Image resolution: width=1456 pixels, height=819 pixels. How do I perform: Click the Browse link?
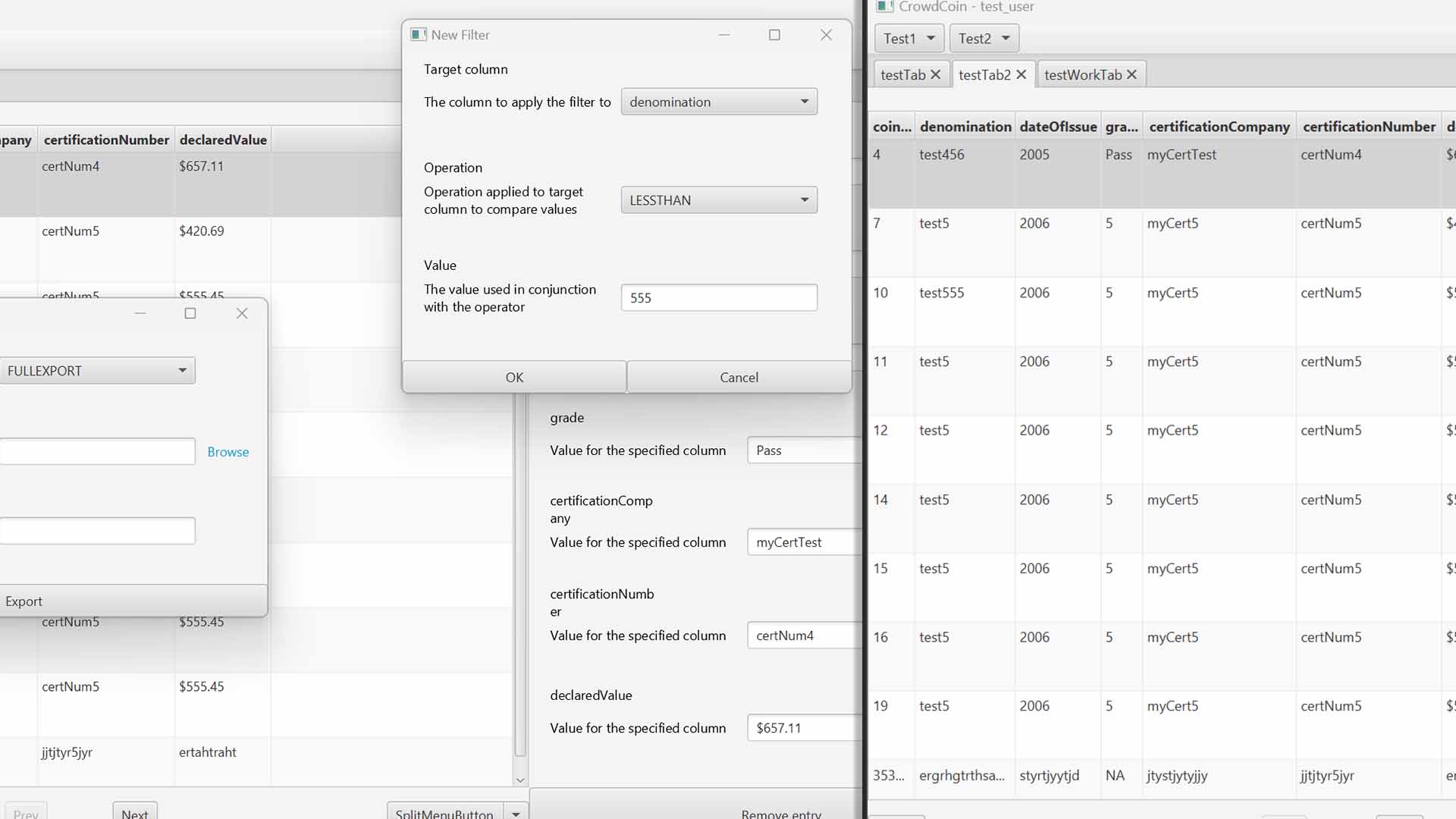227,452
